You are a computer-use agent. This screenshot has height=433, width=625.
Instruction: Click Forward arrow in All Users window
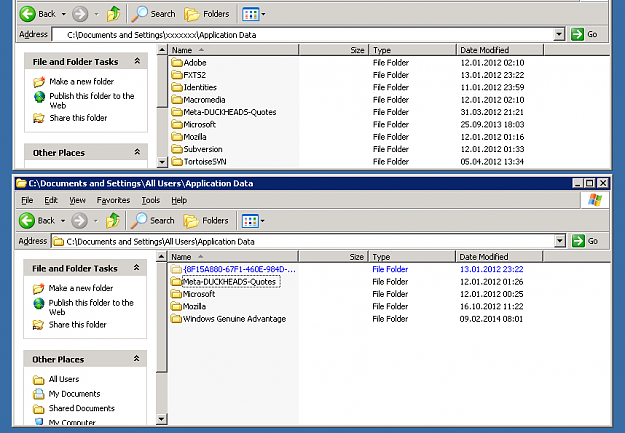[x=79, y=220]
